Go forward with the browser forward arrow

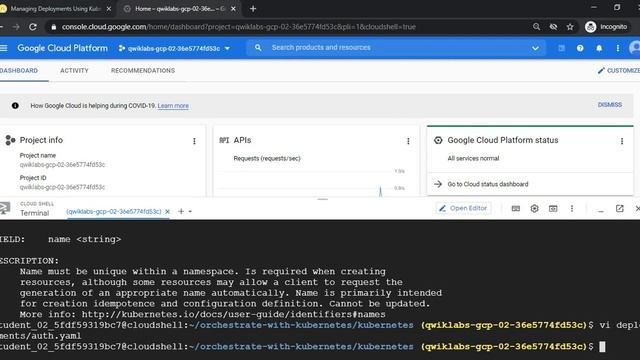pyautogui.click(x=16, y=27)
